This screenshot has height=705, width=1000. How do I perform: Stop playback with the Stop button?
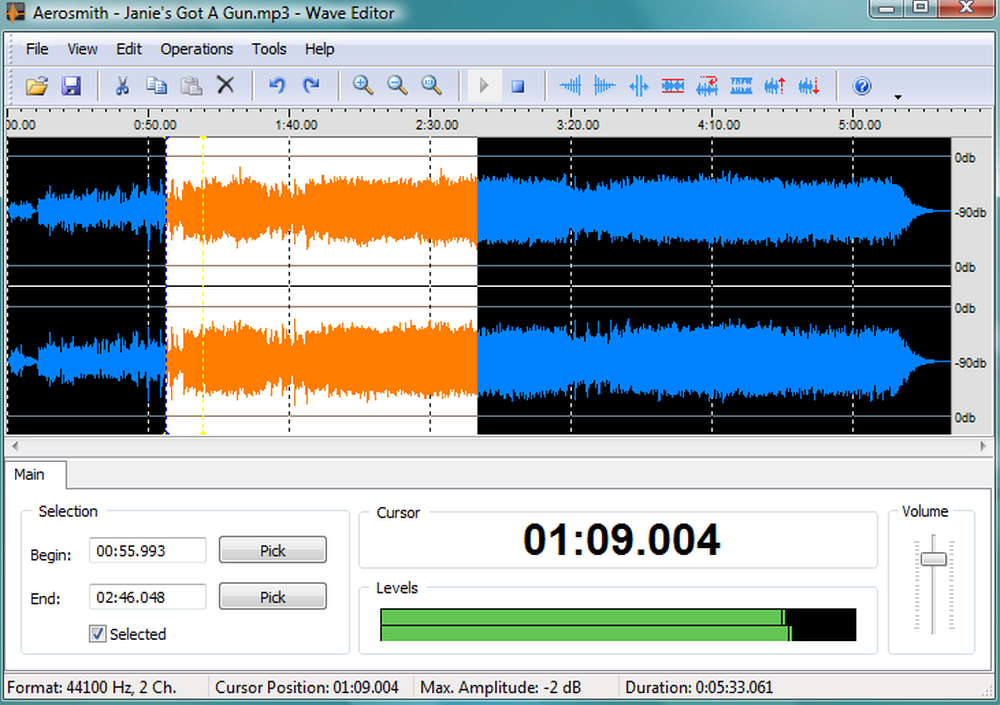518,86
